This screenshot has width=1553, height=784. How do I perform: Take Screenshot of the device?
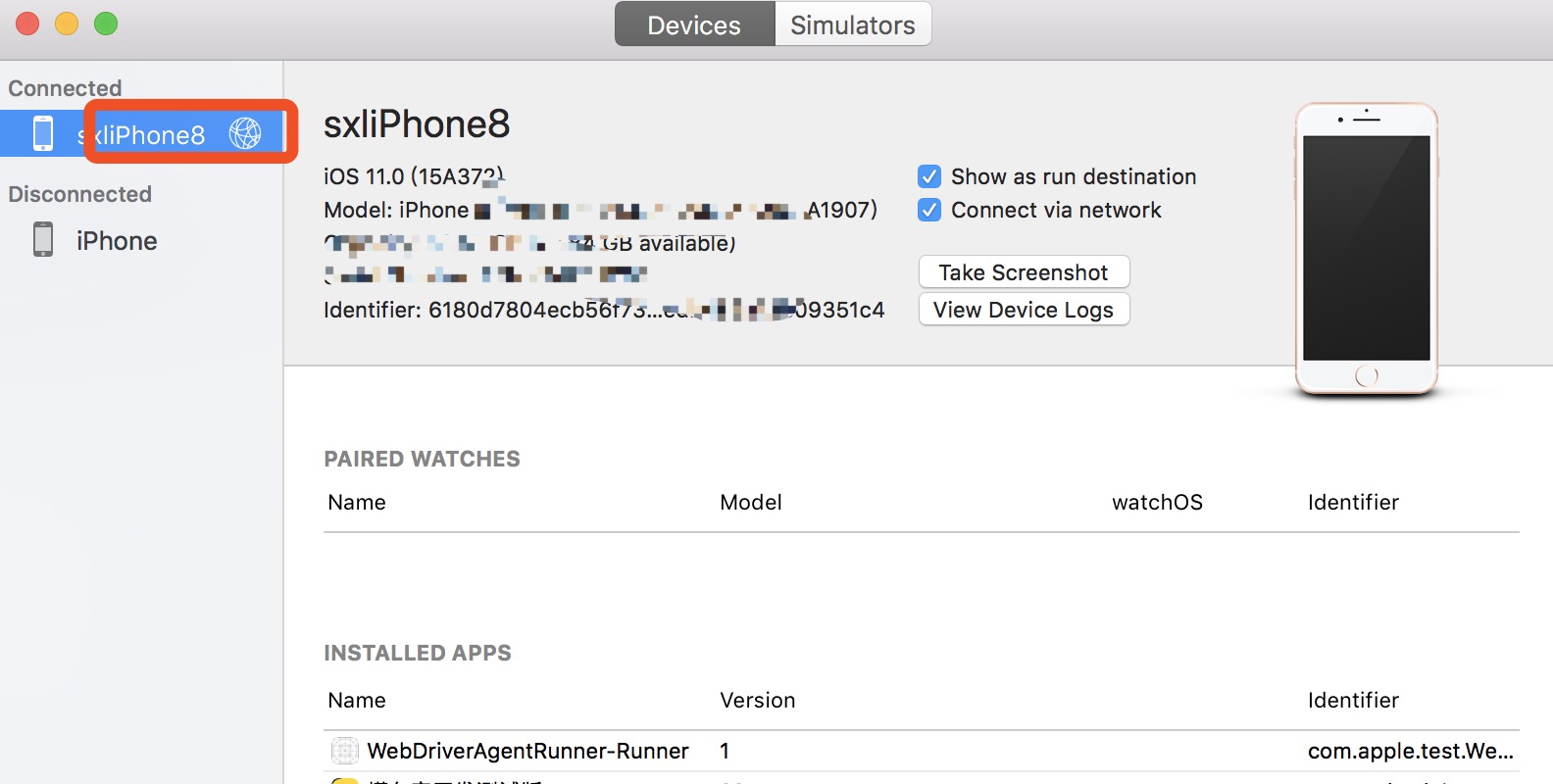point(1024,272)
